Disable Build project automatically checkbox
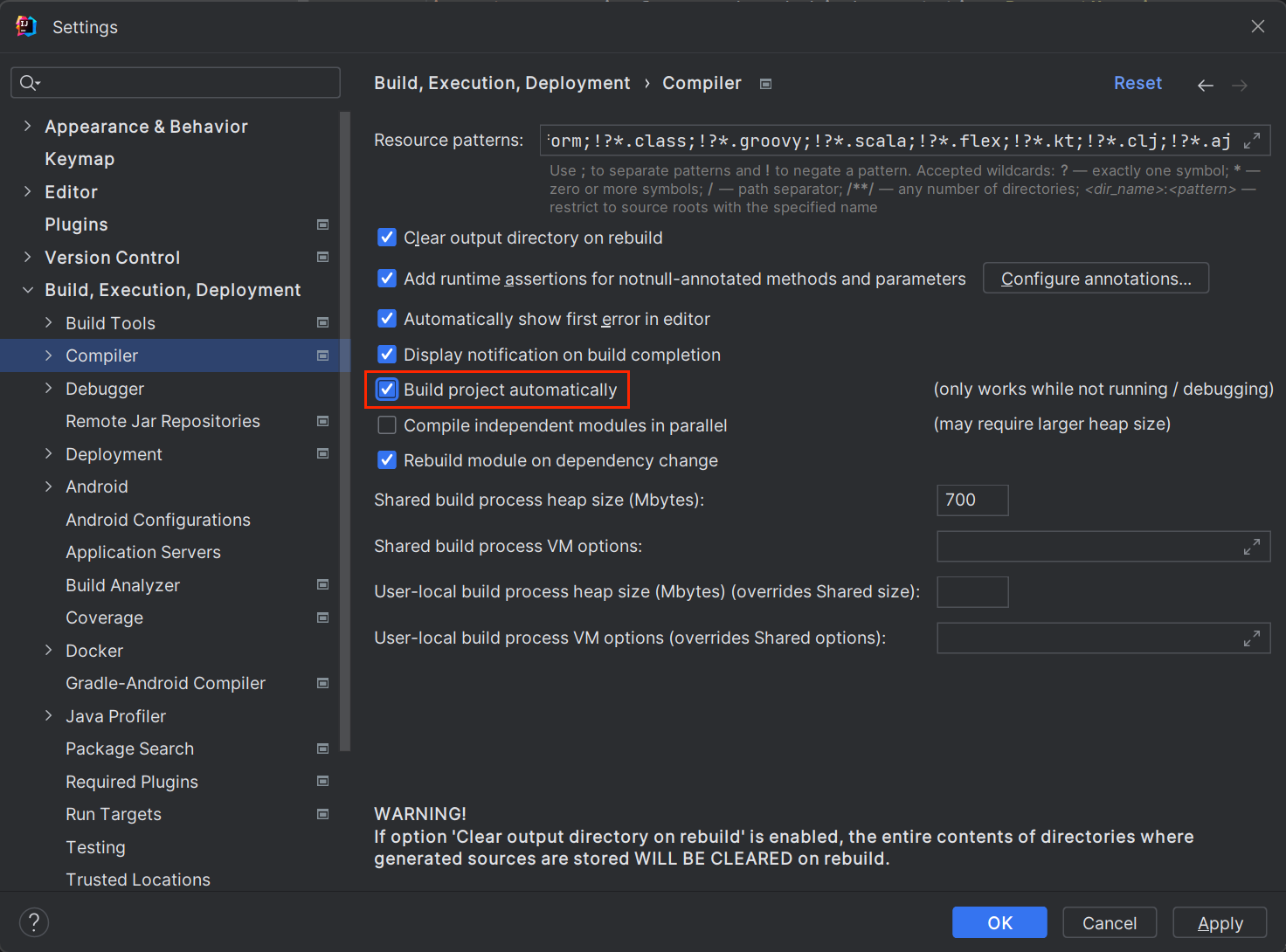The height and width of the screenshot is (952, 1286). pos(387,390)
